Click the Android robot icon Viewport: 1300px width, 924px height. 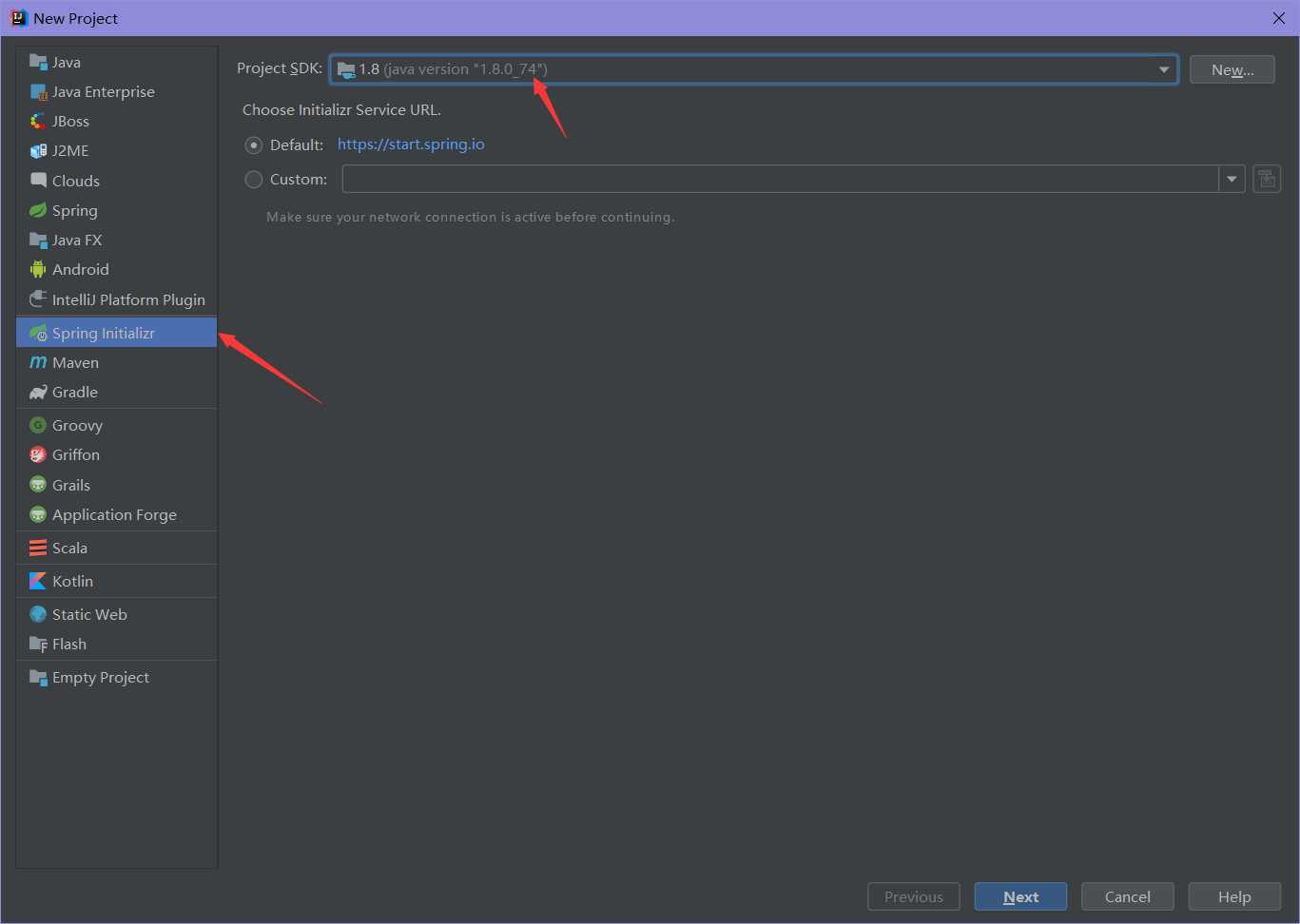point(38,269)
